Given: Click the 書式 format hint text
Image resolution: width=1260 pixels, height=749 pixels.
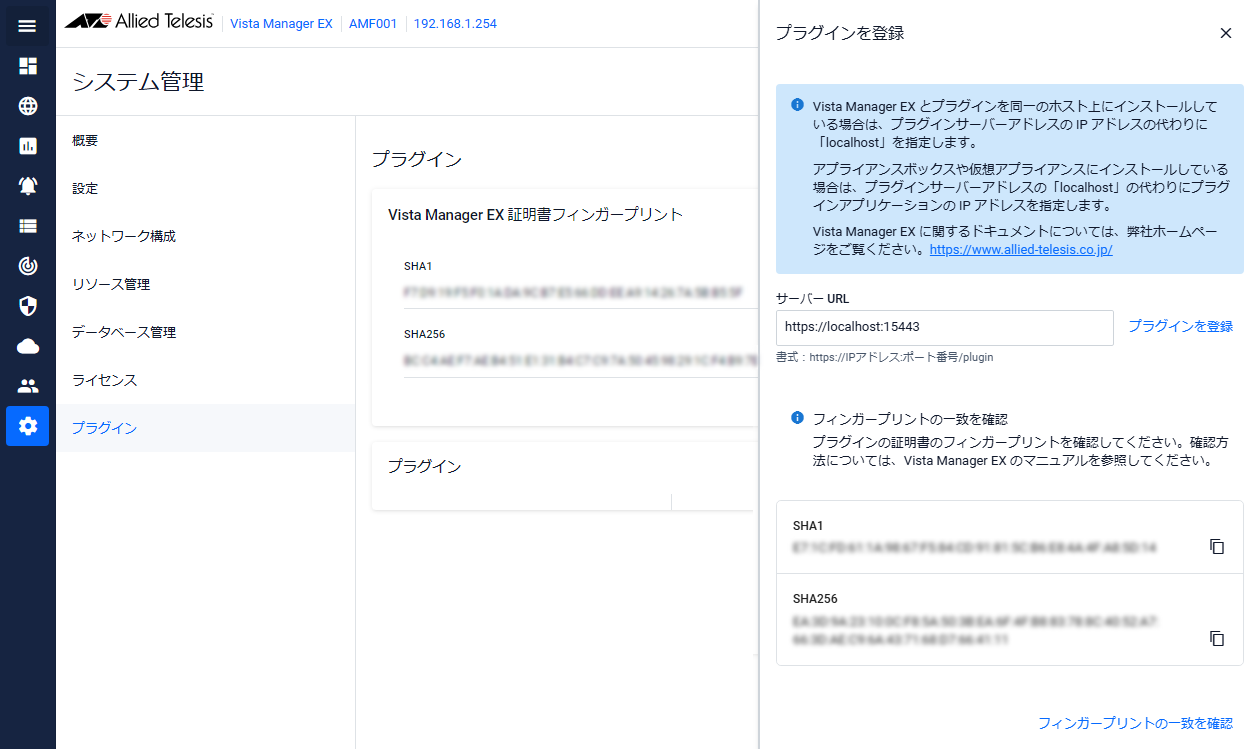Looking at the screenshot, I should [x=884, y=357].
